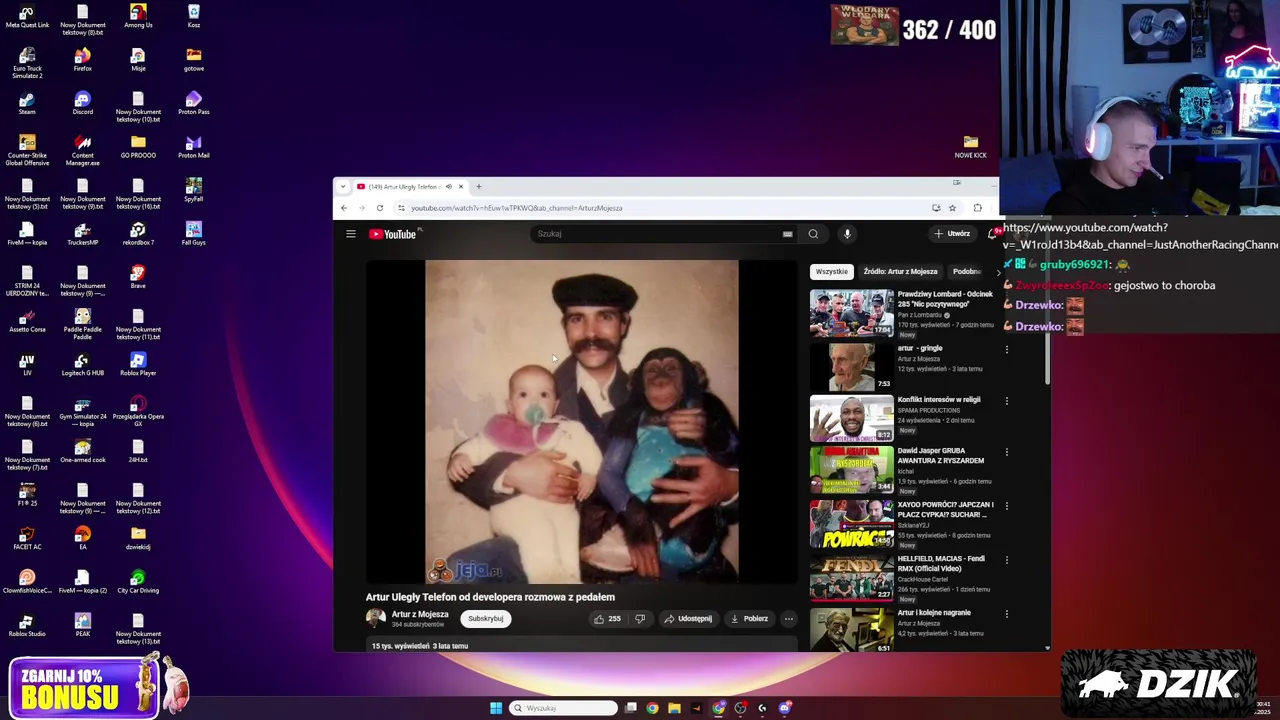
Task: Click the Windows taskbar Wyszukaj search box
Action: pos(563,708)
